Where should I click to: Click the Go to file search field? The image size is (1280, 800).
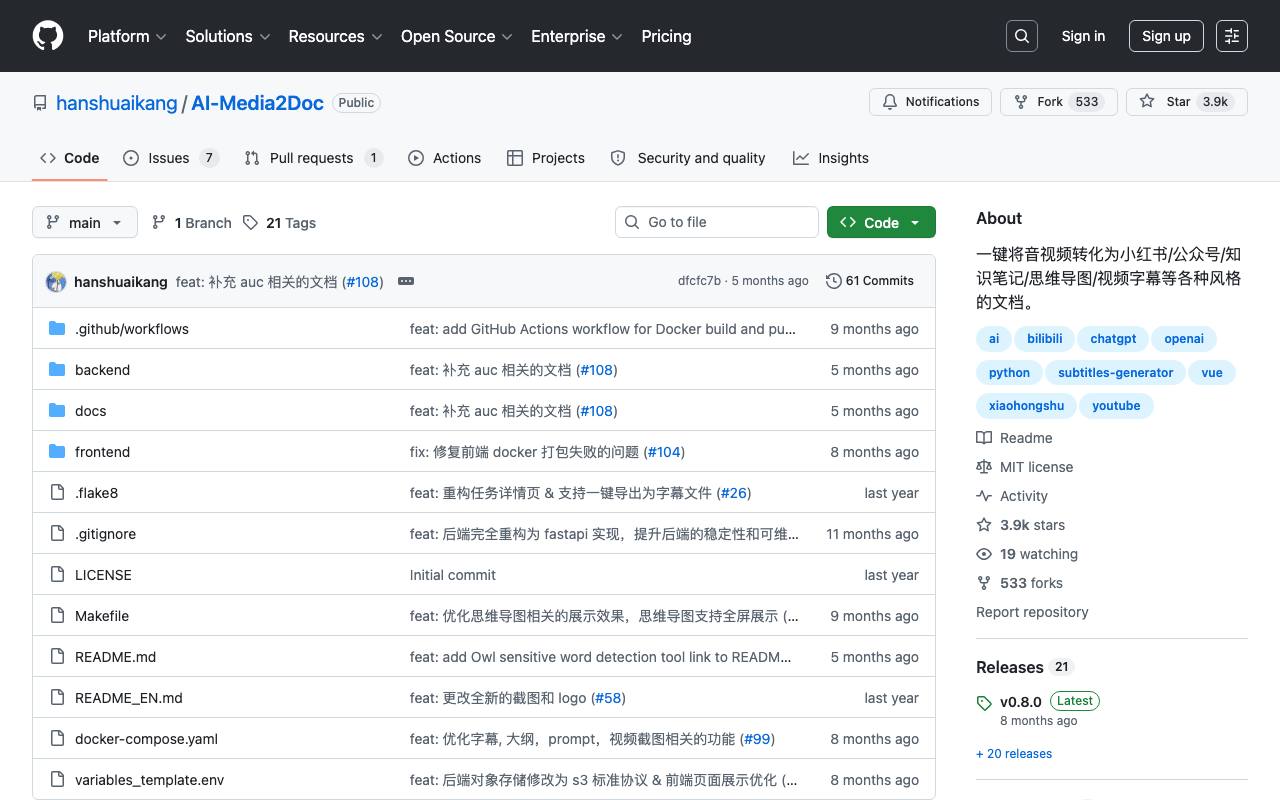(717, 222)
